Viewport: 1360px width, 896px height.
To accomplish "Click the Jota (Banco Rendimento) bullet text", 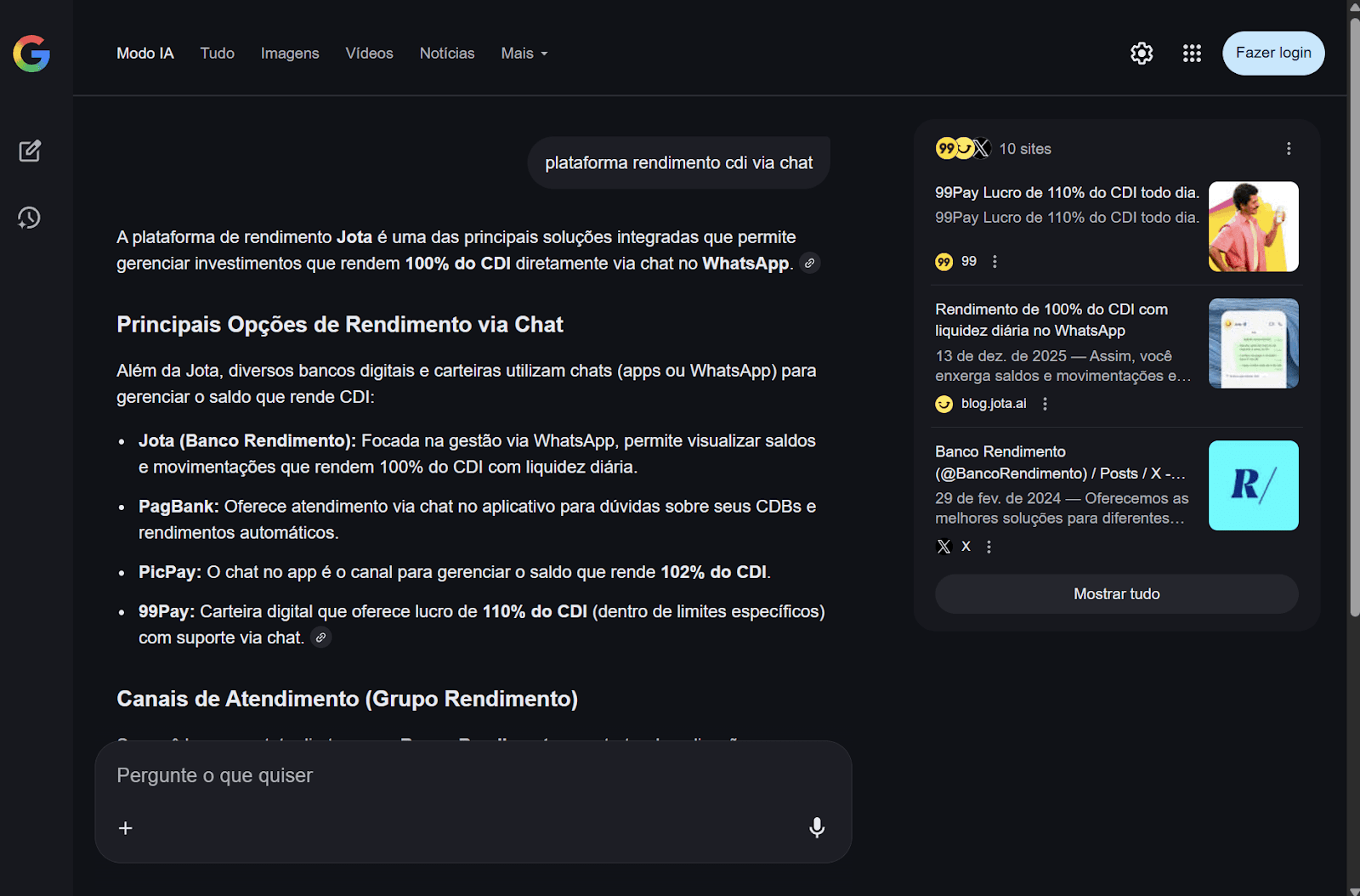I will 477,454.
